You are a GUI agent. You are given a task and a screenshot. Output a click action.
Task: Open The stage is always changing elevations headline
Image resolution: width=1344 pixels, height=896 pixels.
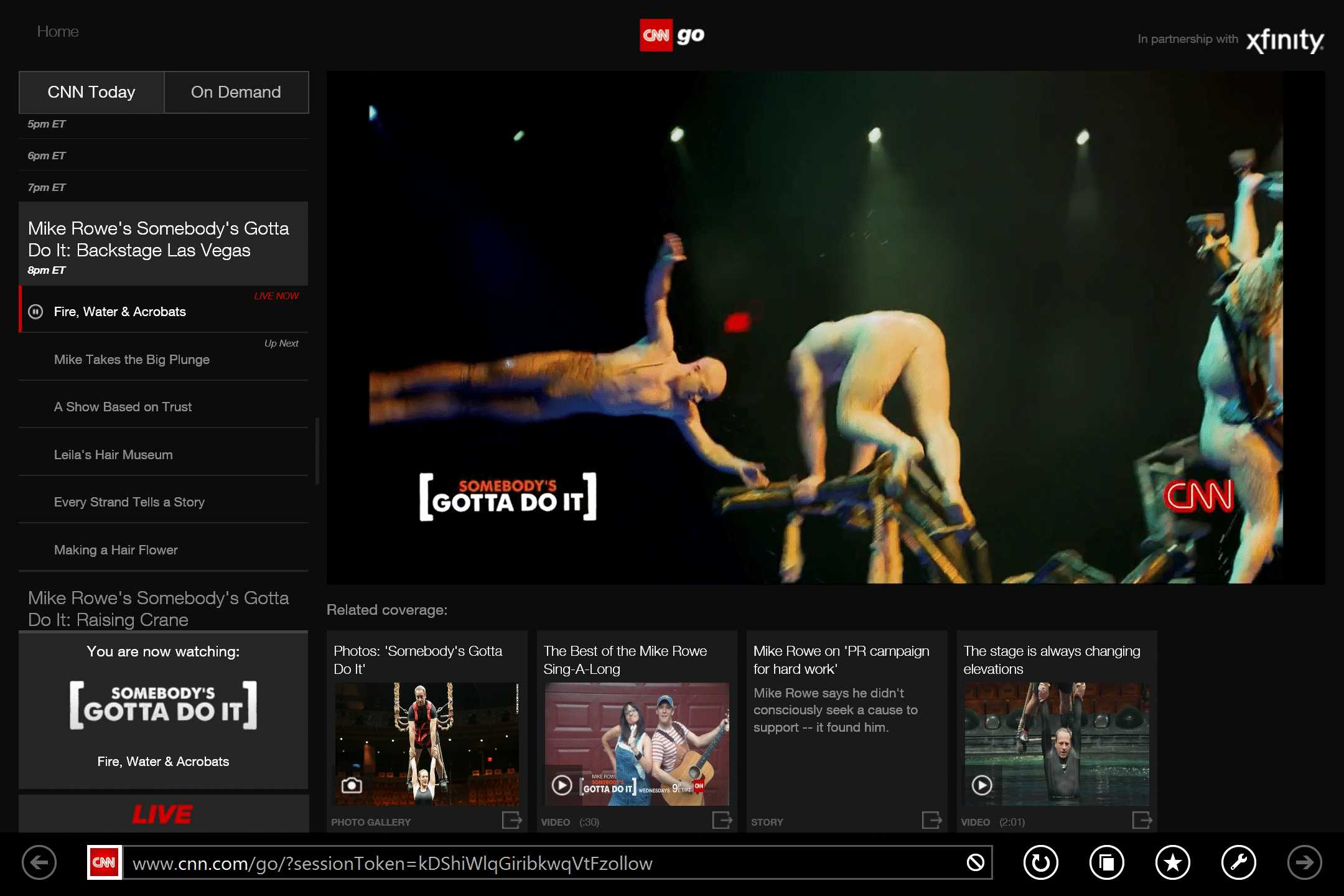(1052, 660)
